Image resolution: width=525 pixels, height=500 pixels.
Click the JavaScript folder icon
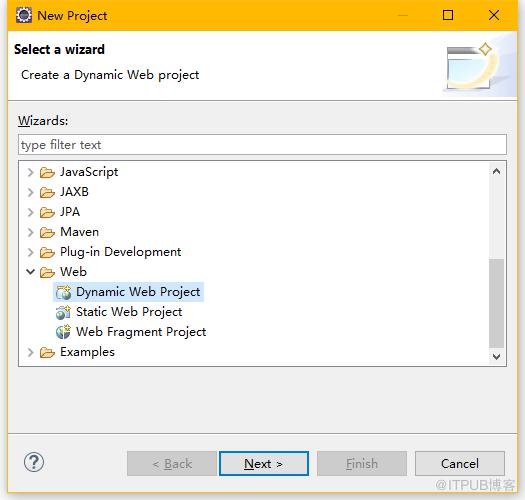pos(47,172)
